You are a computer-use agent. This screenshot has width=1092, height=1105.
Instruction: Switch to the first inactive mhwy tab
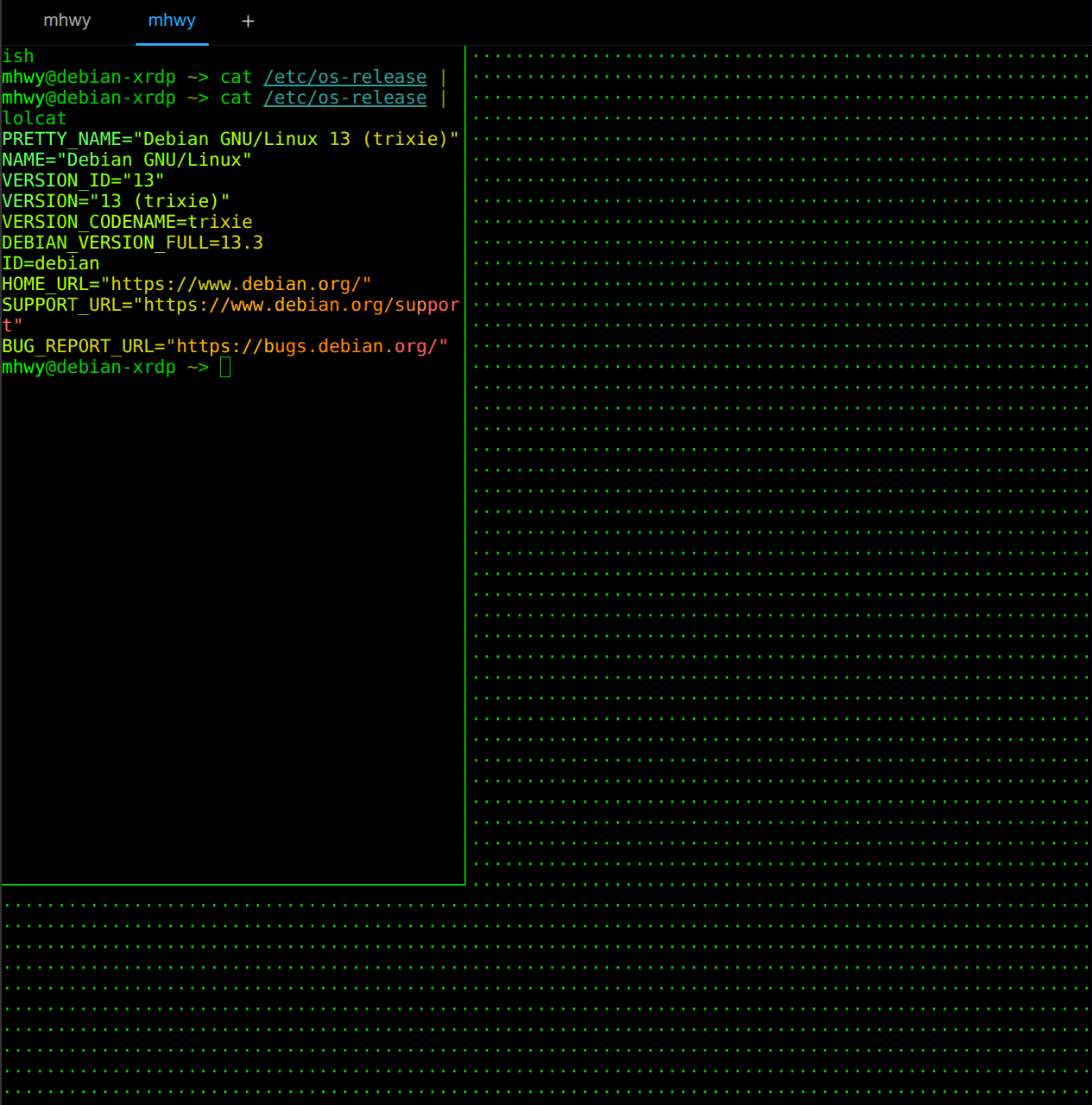(x=67, y=21)
